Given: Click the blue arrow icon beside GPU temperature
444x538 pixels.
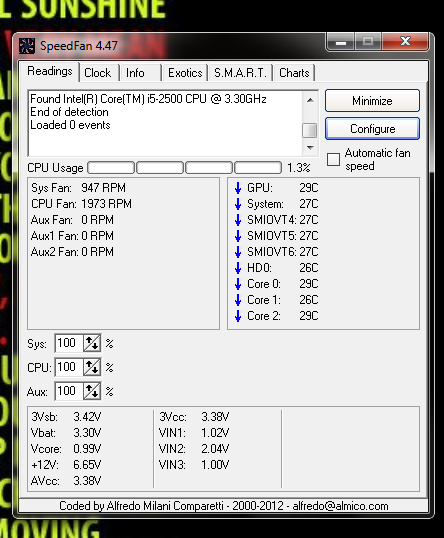Looking at the screenshot, I should pos(238,188).
